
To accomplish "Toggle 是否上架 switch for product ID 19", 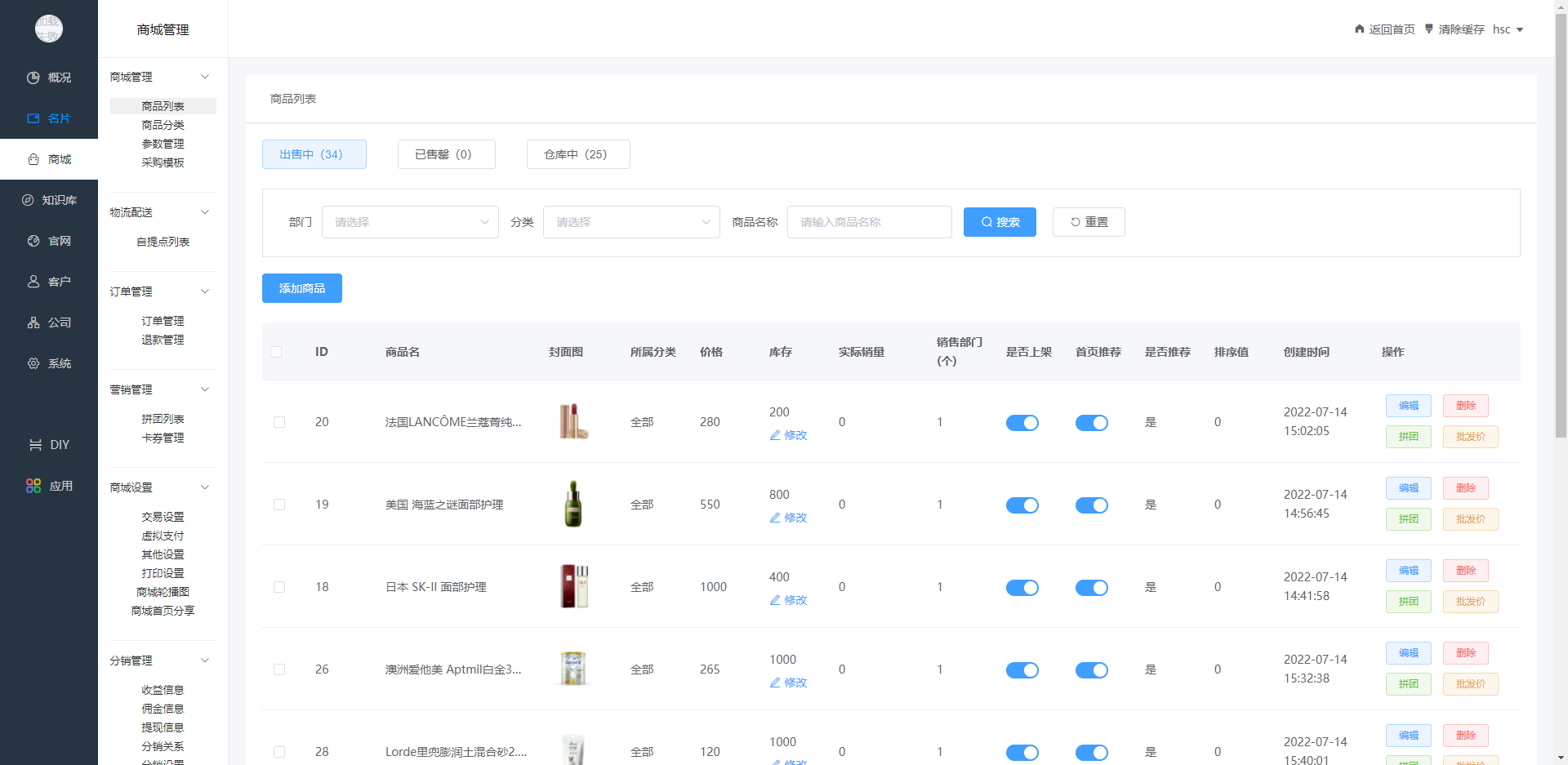I will coord(1022,505).
